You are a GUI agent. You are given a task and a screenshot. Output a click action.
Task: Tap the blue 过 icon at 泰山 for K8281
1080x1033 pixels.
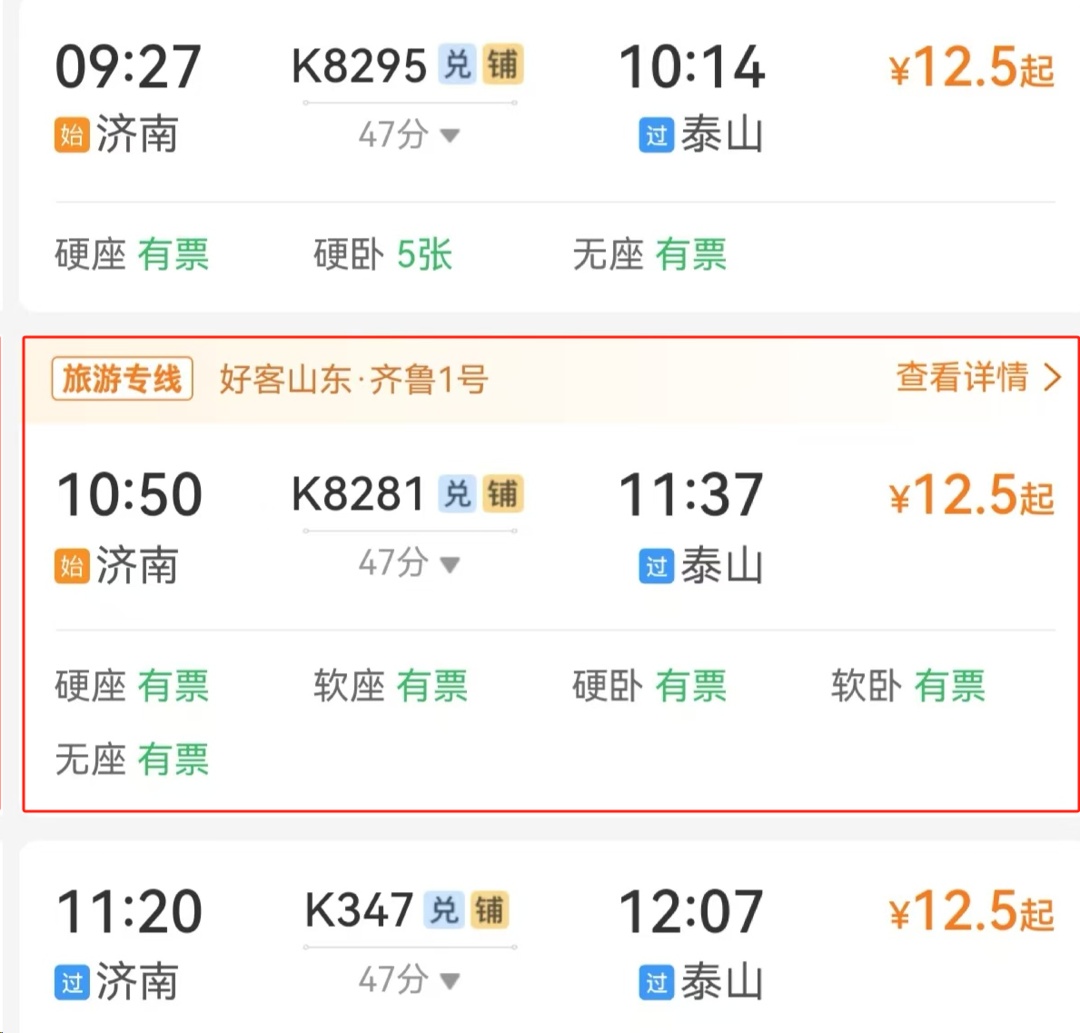[656, 567]
